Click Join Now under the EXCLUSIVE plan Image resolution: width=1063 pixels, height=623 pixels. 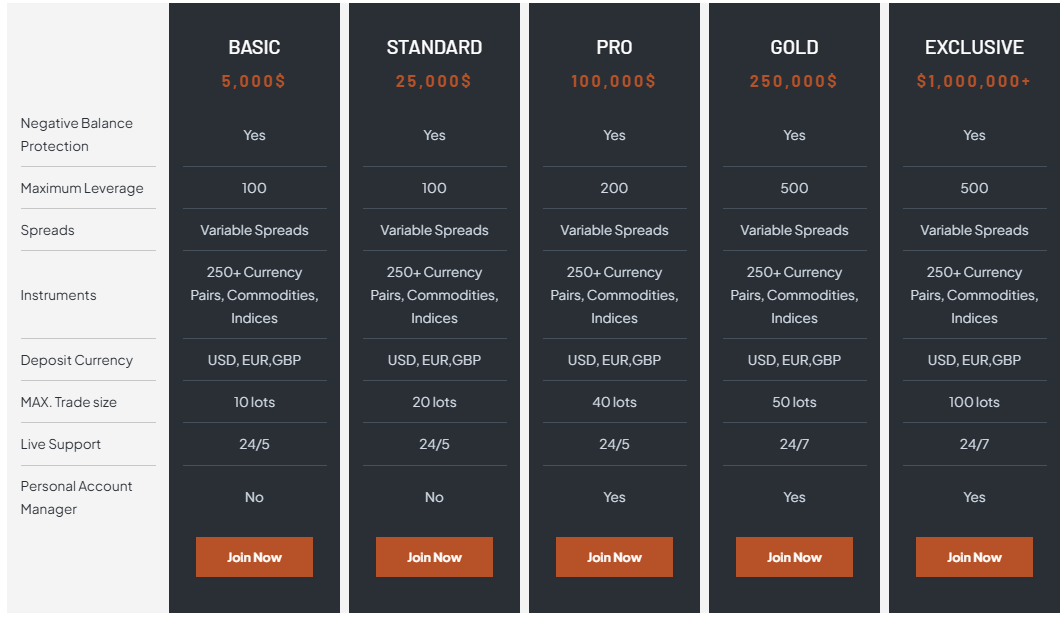coord(974,557)
